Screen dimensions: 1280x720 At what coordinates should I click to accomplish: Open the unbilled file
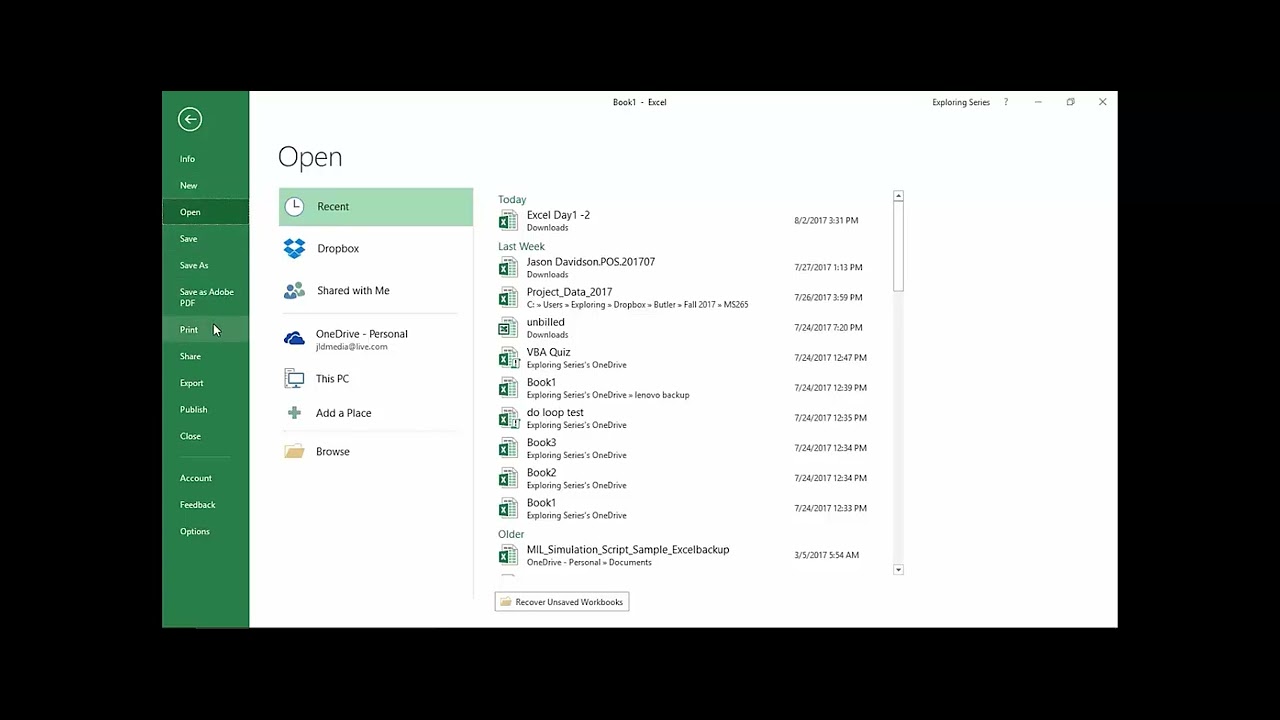[x=690, y=327]
